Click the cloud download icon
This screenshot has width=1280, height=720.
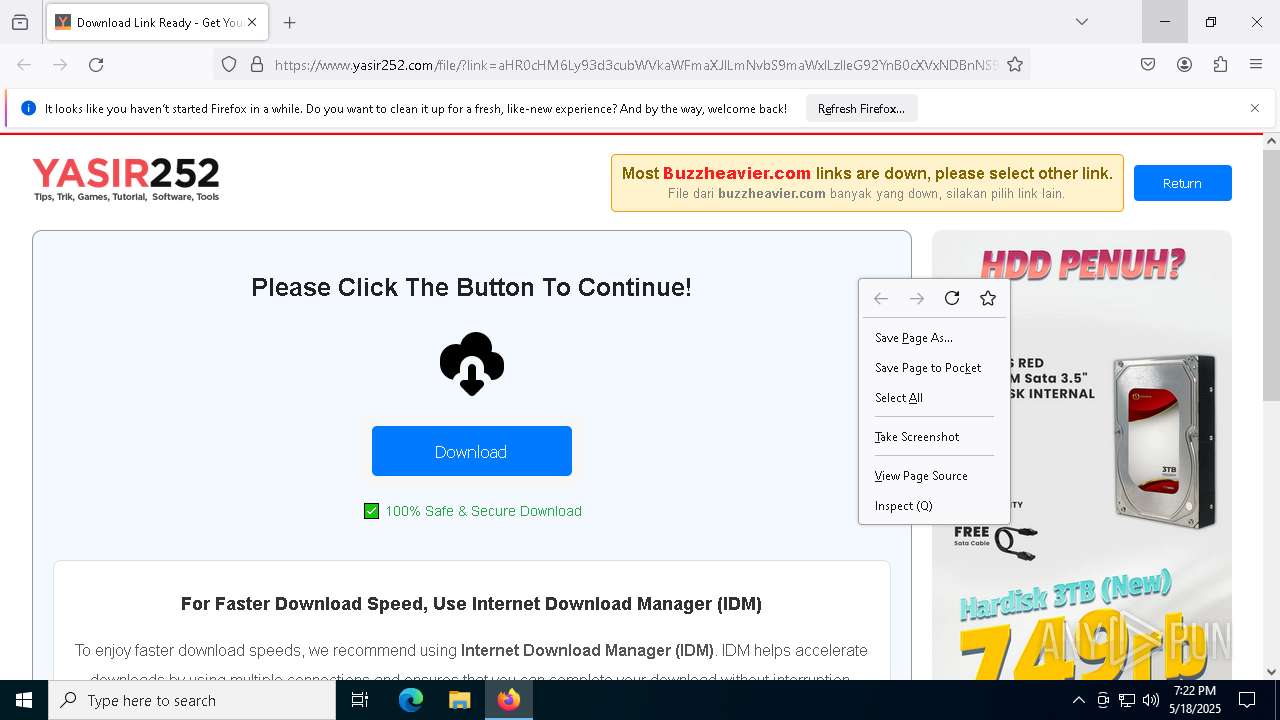472,364
